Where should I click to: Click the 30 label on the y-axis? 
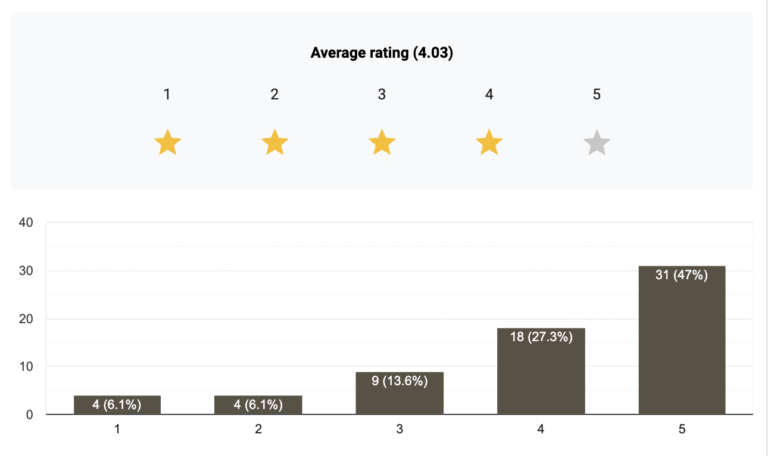tap(27, 270)
